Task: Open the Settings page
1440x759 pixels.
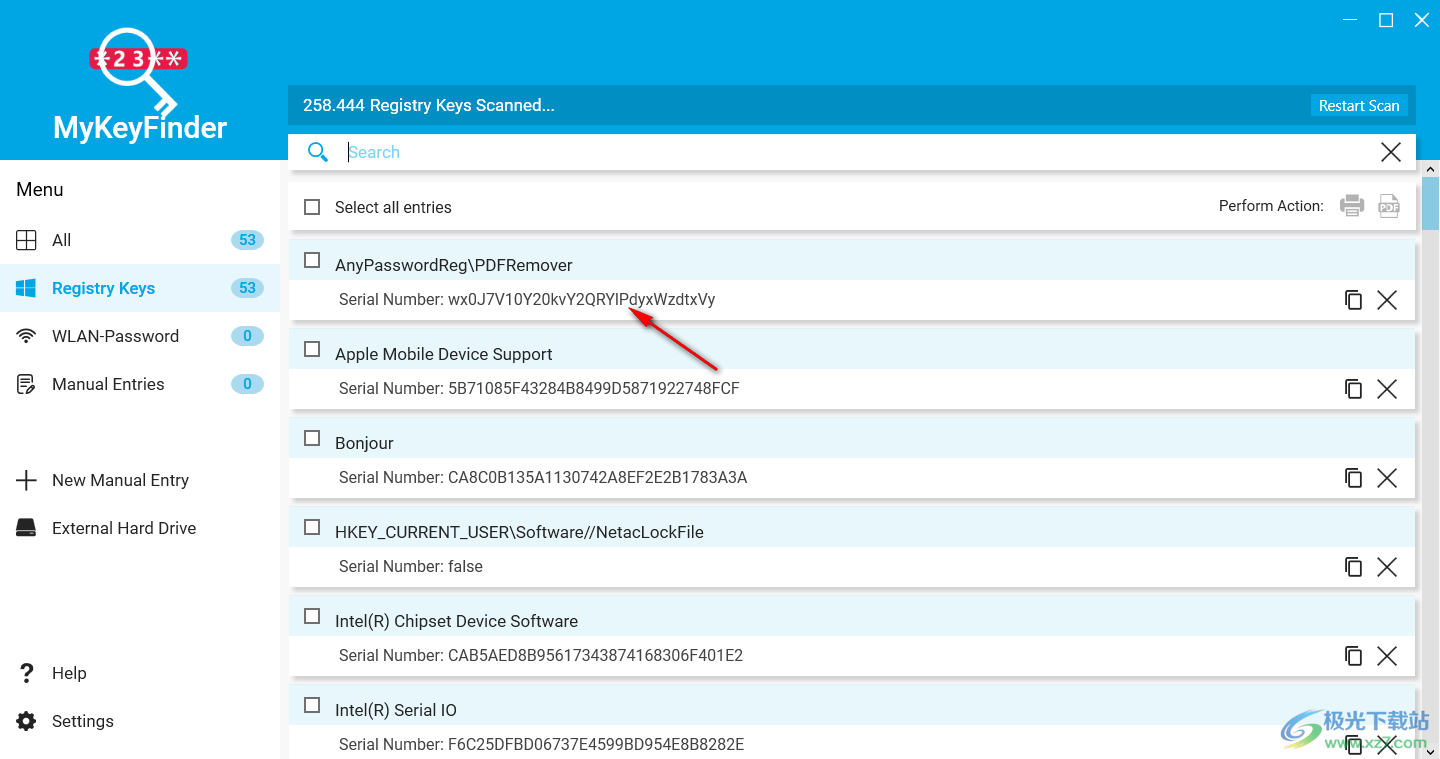Action: [140, 721]
